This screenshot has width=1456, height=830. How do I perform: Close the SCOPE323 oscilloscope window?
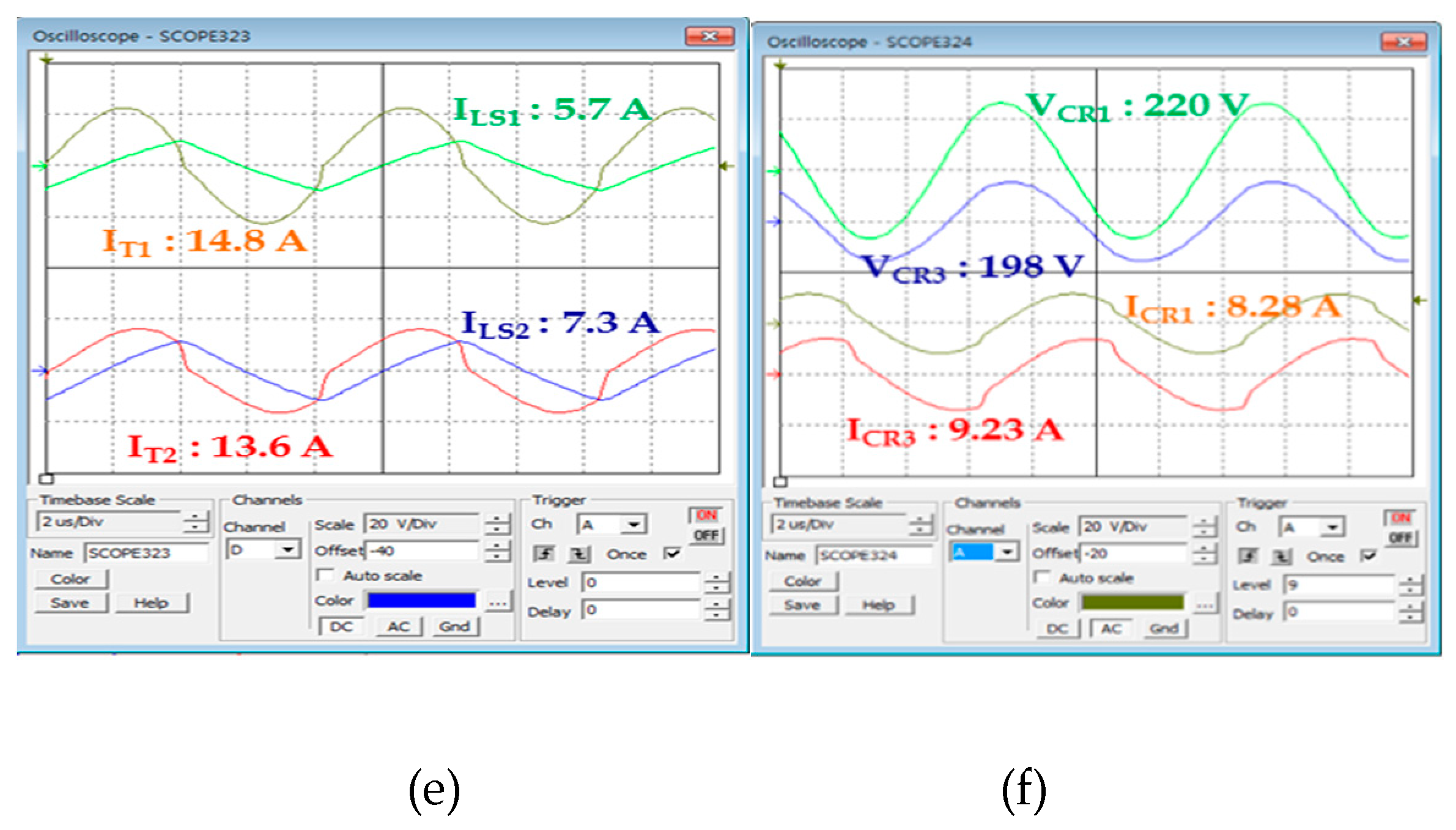pyautogui.click(x=709, y=37)
